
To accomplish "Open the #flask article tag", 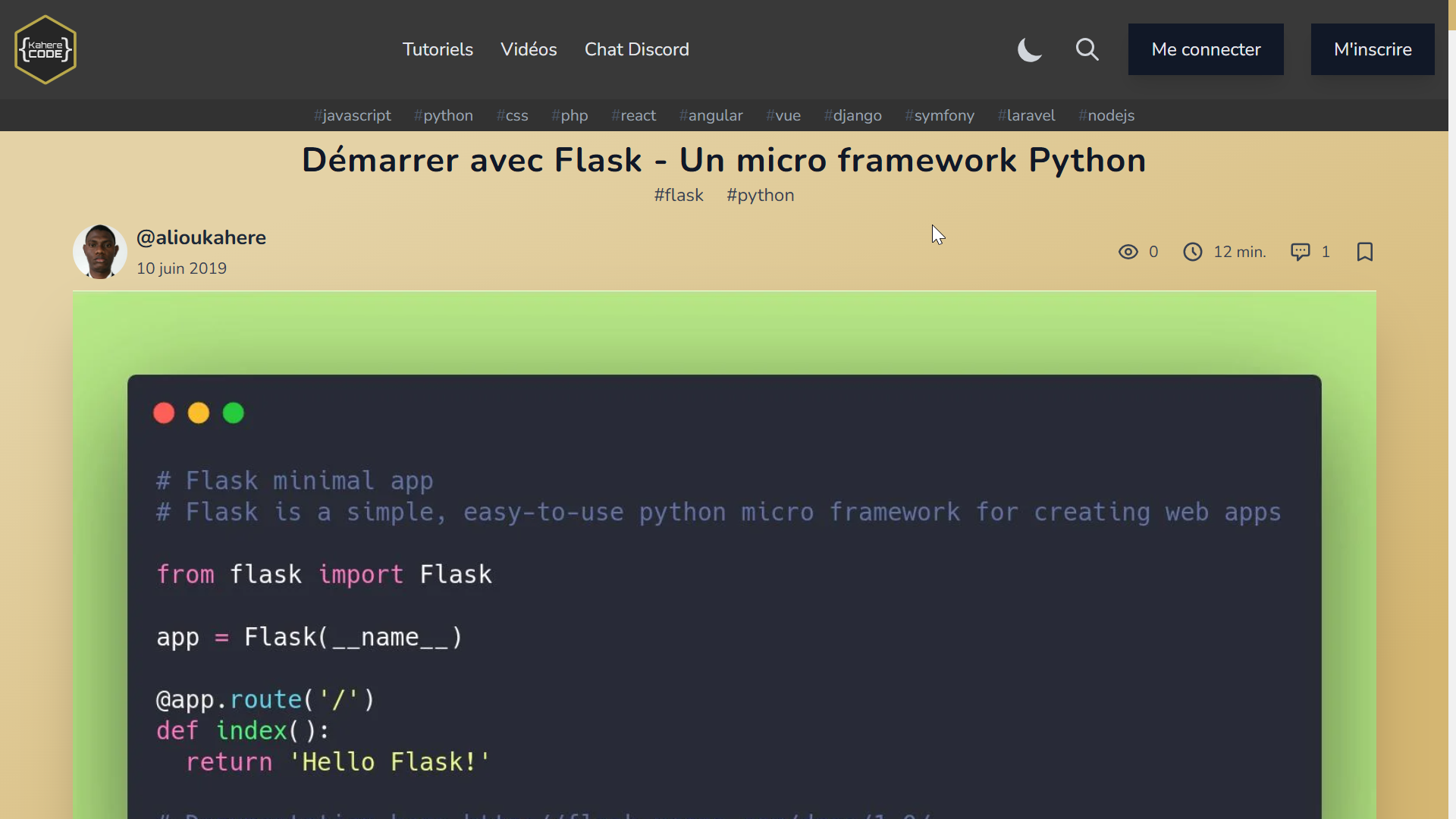I will pyautogui.click(x=679, y=195).
